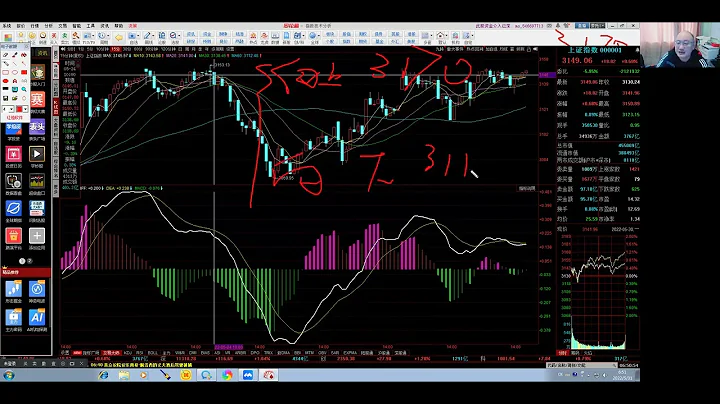The width and height of the screenshot is (720, 404).
Task: Open the video play sidebar icon
Action: [37, 154]
